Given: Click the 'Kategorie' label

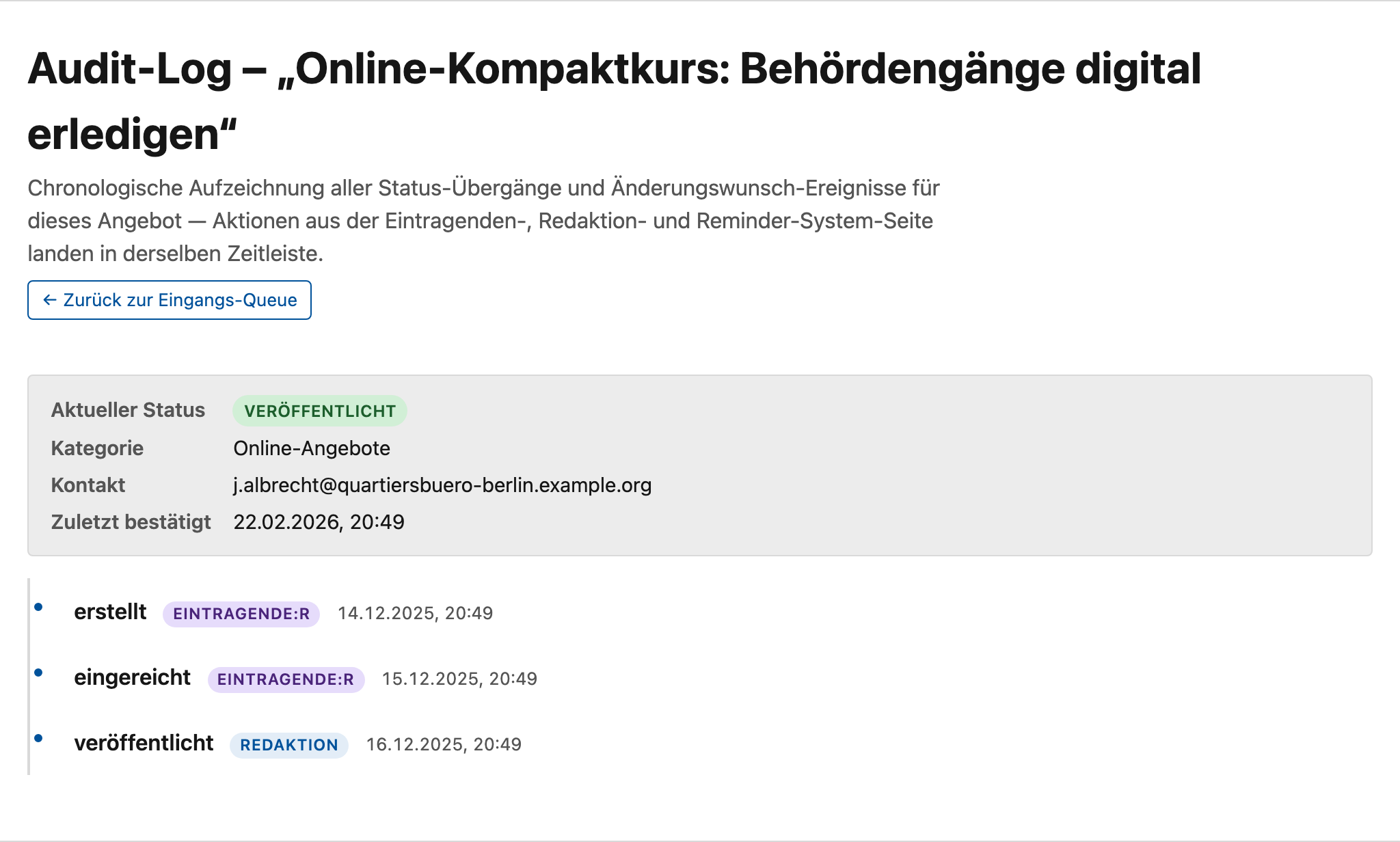Looking at the screenshot, I should [x=97, y=448].
